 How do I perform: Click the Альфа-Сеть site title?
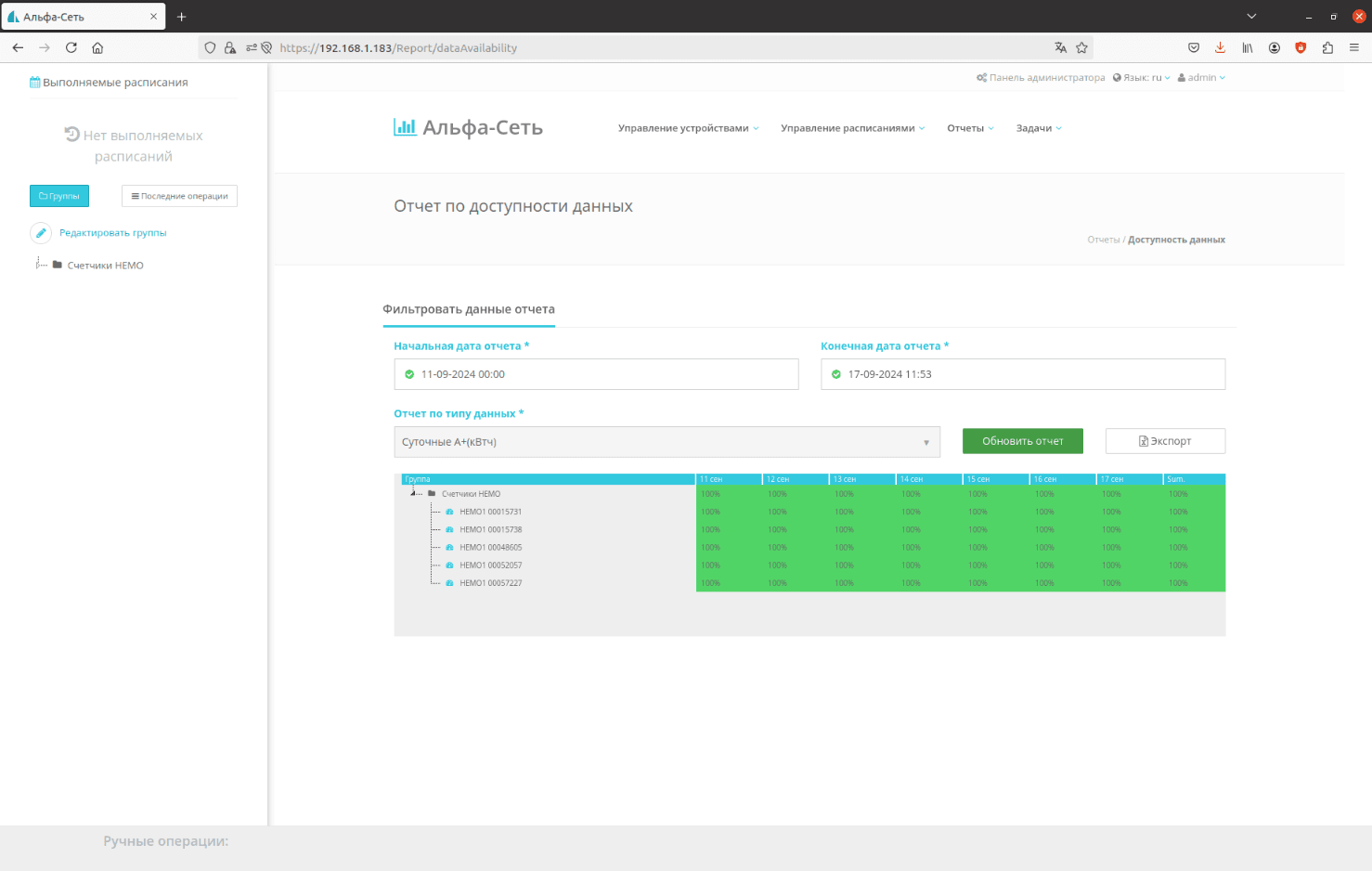tap(483, 127)
